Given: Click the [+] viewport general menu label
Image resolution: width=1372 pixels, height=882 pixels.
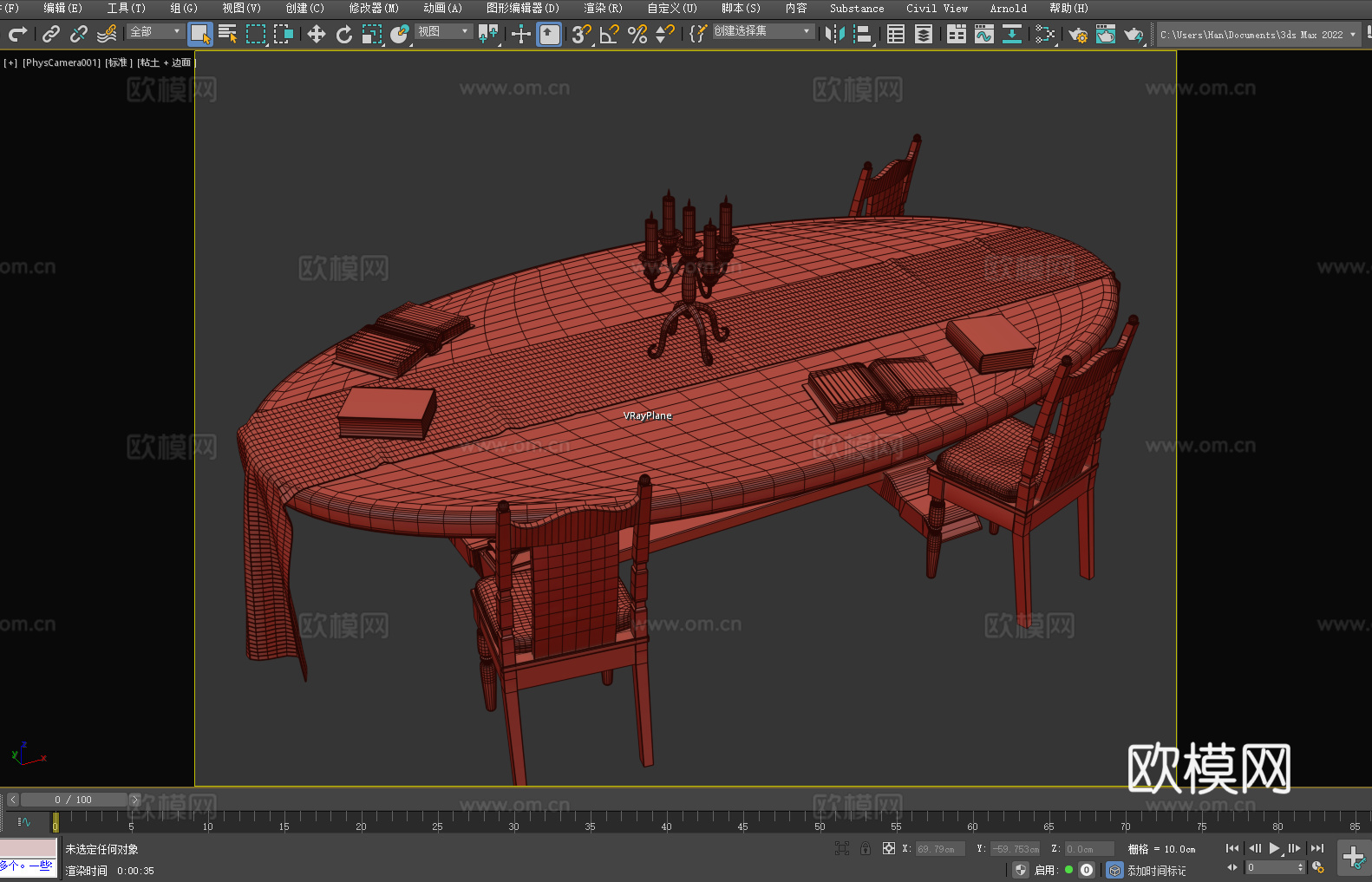Looking at the screenshot, I should tap(10, 62).
